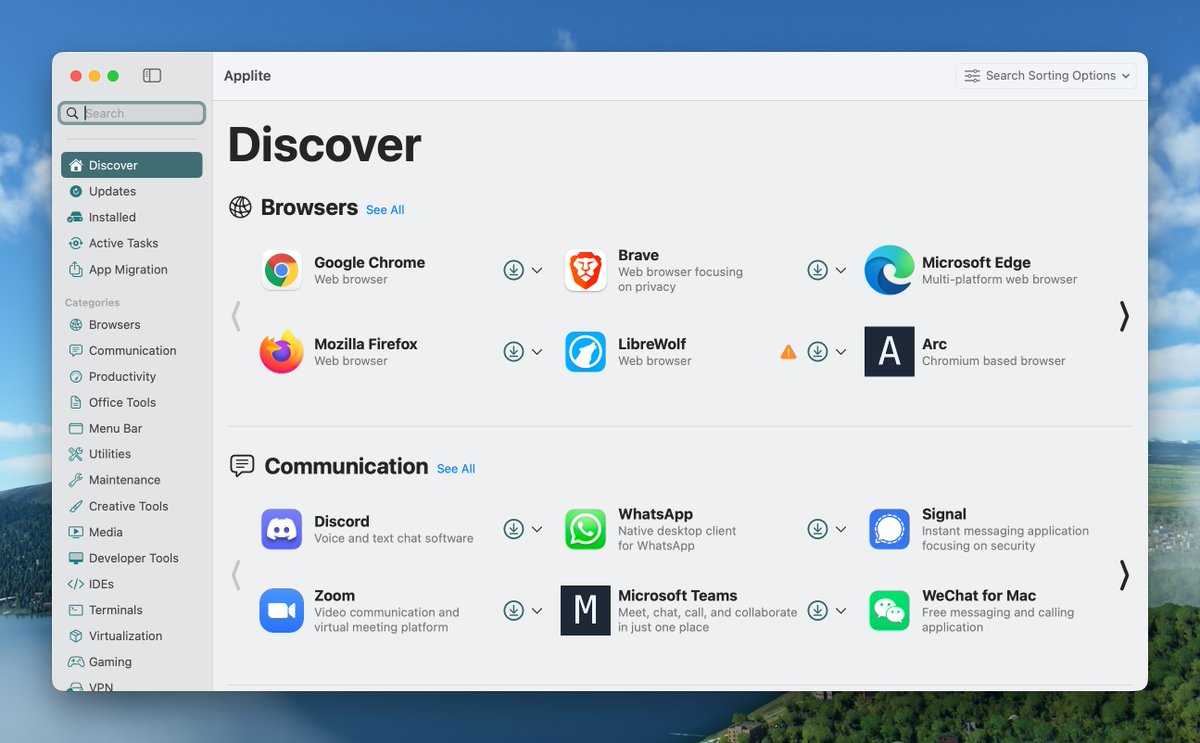Download Microsoft Teams via download icon

818,611
